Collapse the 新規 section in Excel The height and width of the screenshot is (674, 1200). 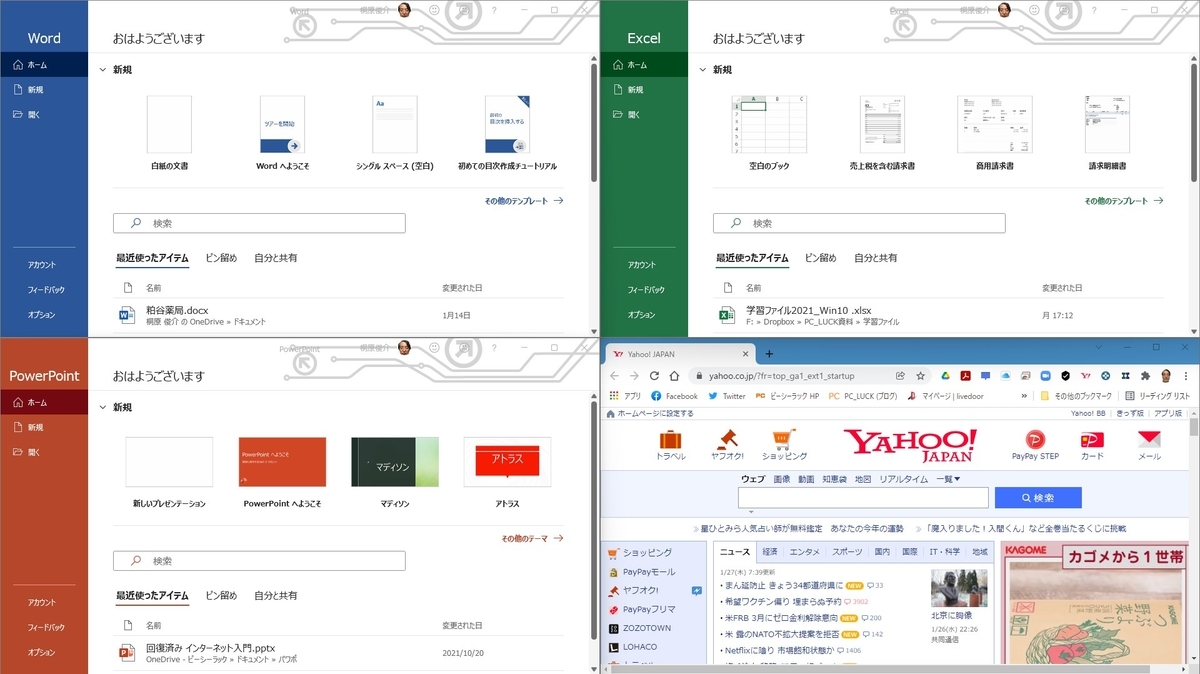coord(702,70)
